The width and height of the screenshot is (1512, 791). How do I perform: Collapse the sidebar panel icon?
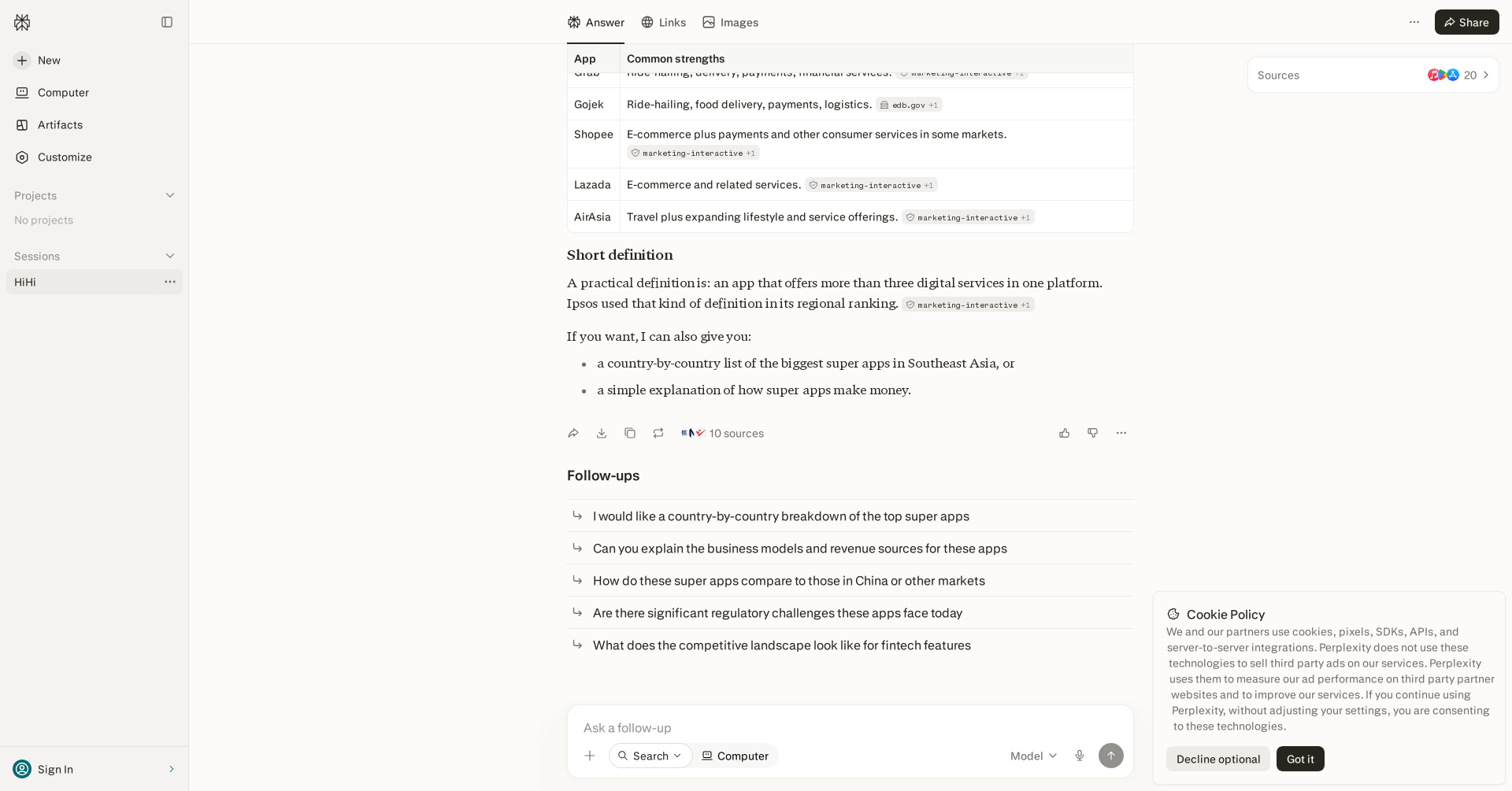(167, 22)
